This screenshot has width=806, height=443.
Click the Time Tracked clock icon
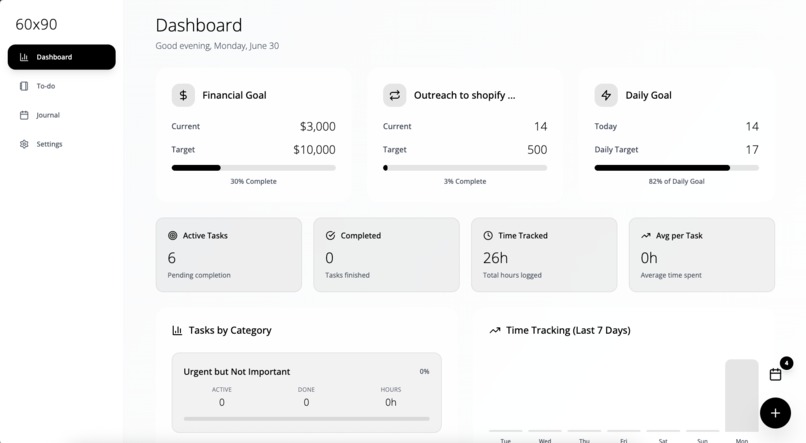pyautogui.click(x=488, y=235)
